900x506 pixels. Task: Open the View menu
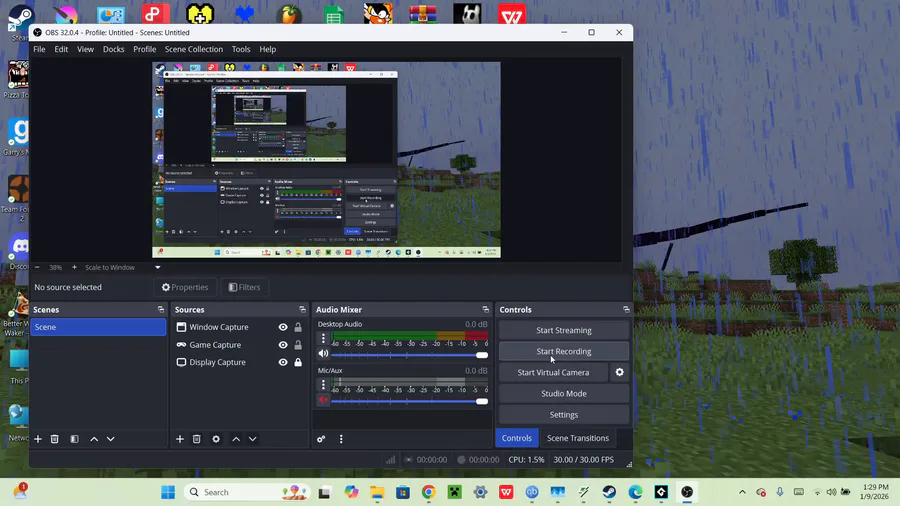tap(85, 49)
